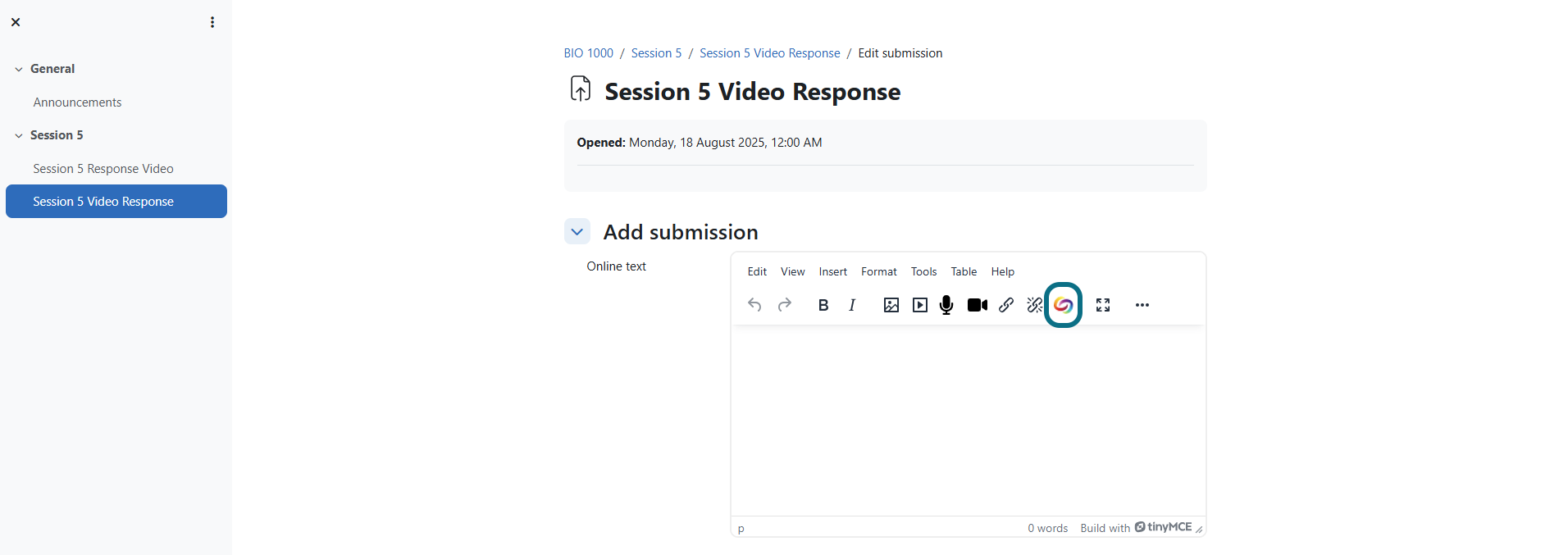Remove link with the unlink icon
Screen dimensions: 1568x555
pos(1035,305)
